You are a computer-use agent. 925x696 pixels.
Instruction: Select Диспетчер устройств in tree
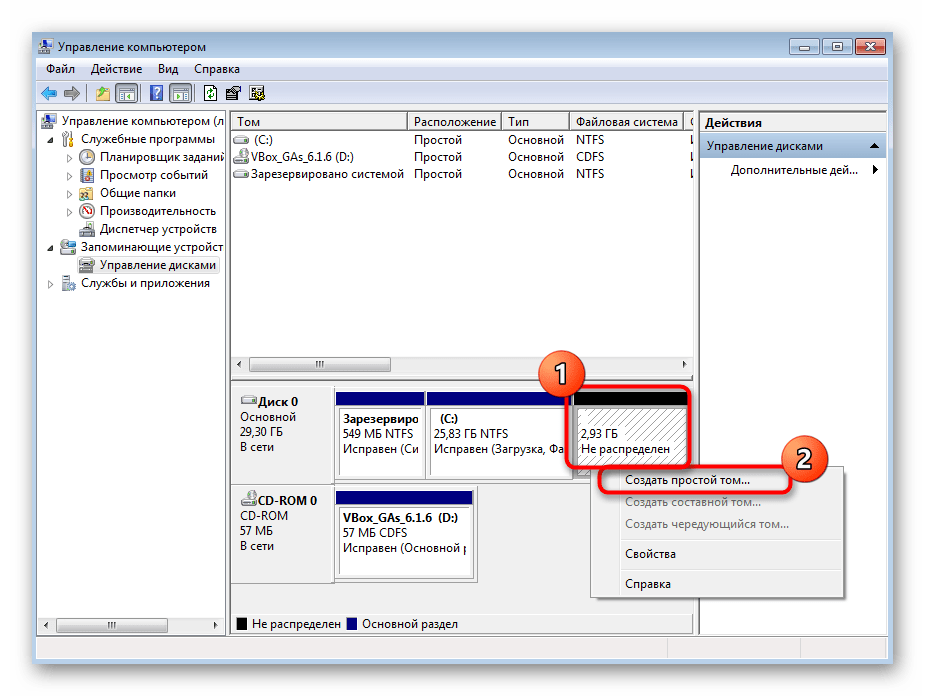coord(158,229)
